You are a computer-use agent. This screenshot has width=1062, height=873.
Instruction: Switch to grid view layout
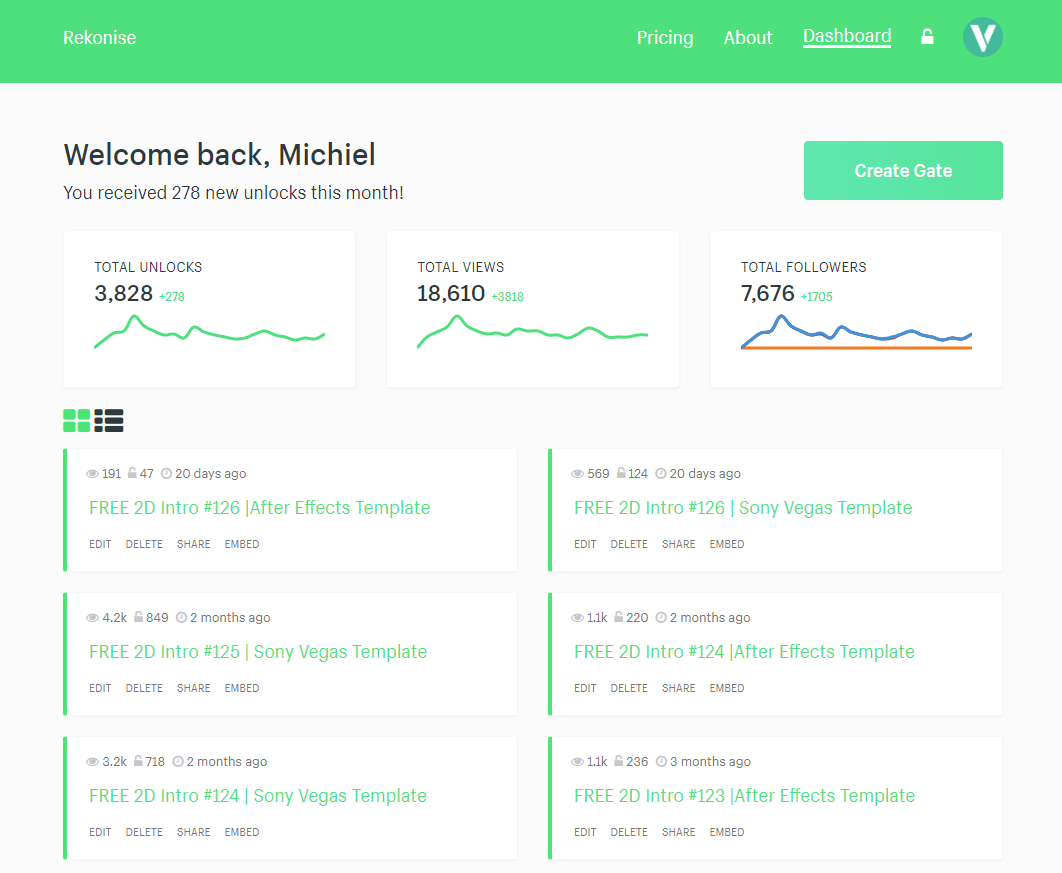point(77,421)
